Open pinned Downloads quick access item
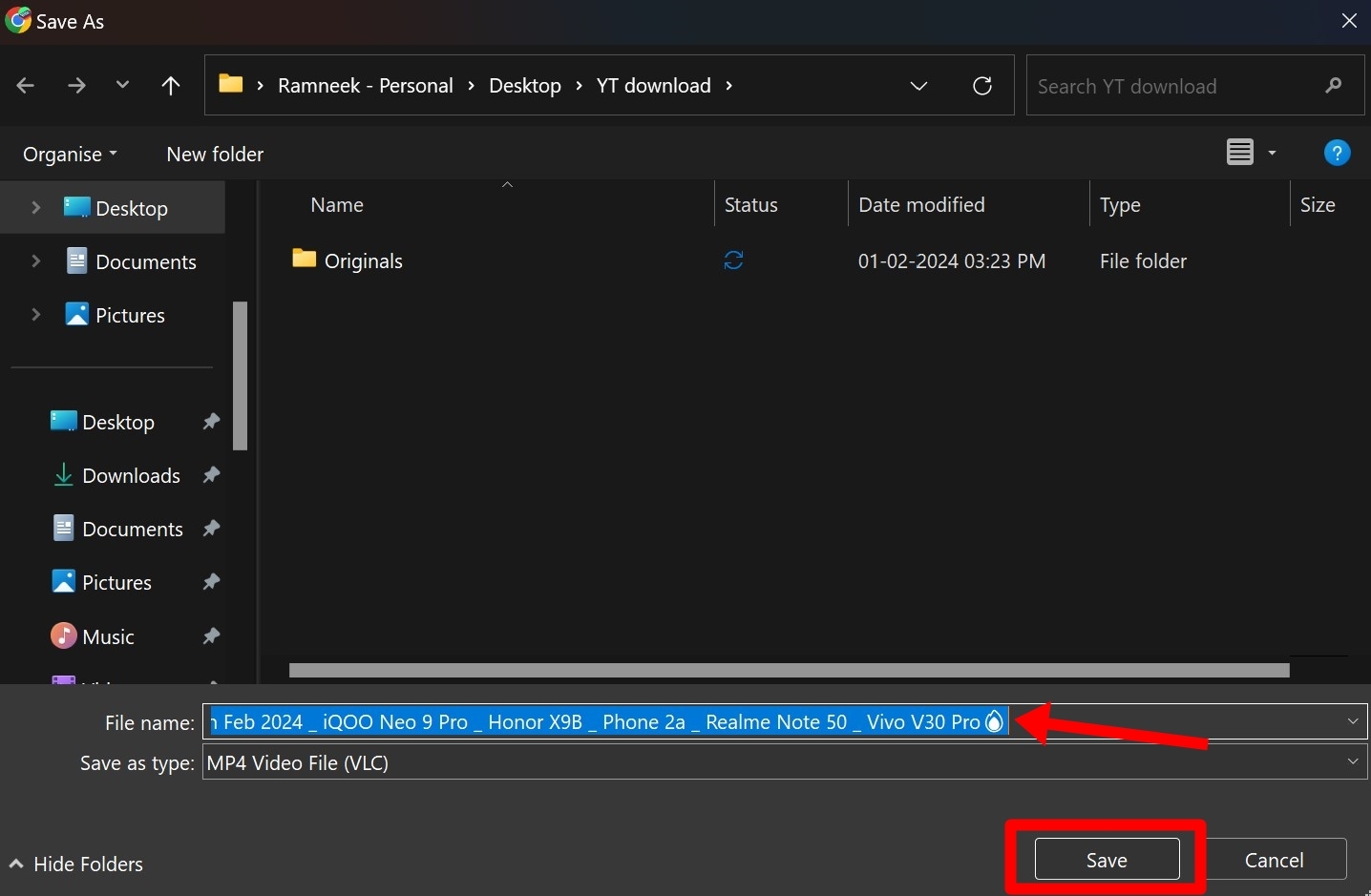The height and width of the screenshot is (896, 1371). click(x=116, y=475)
